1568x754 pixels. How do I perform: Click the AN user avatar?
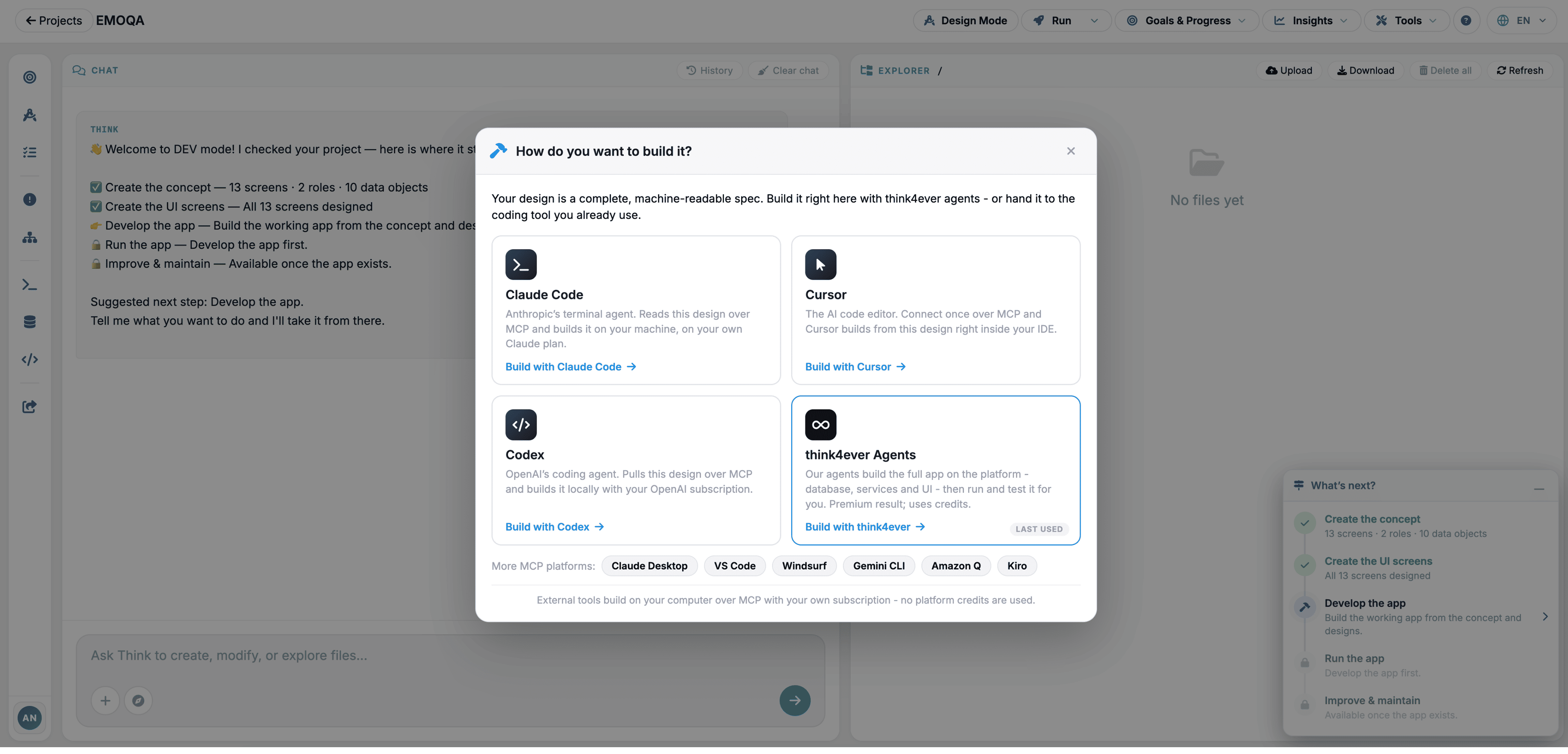click(x=29, y=718)
